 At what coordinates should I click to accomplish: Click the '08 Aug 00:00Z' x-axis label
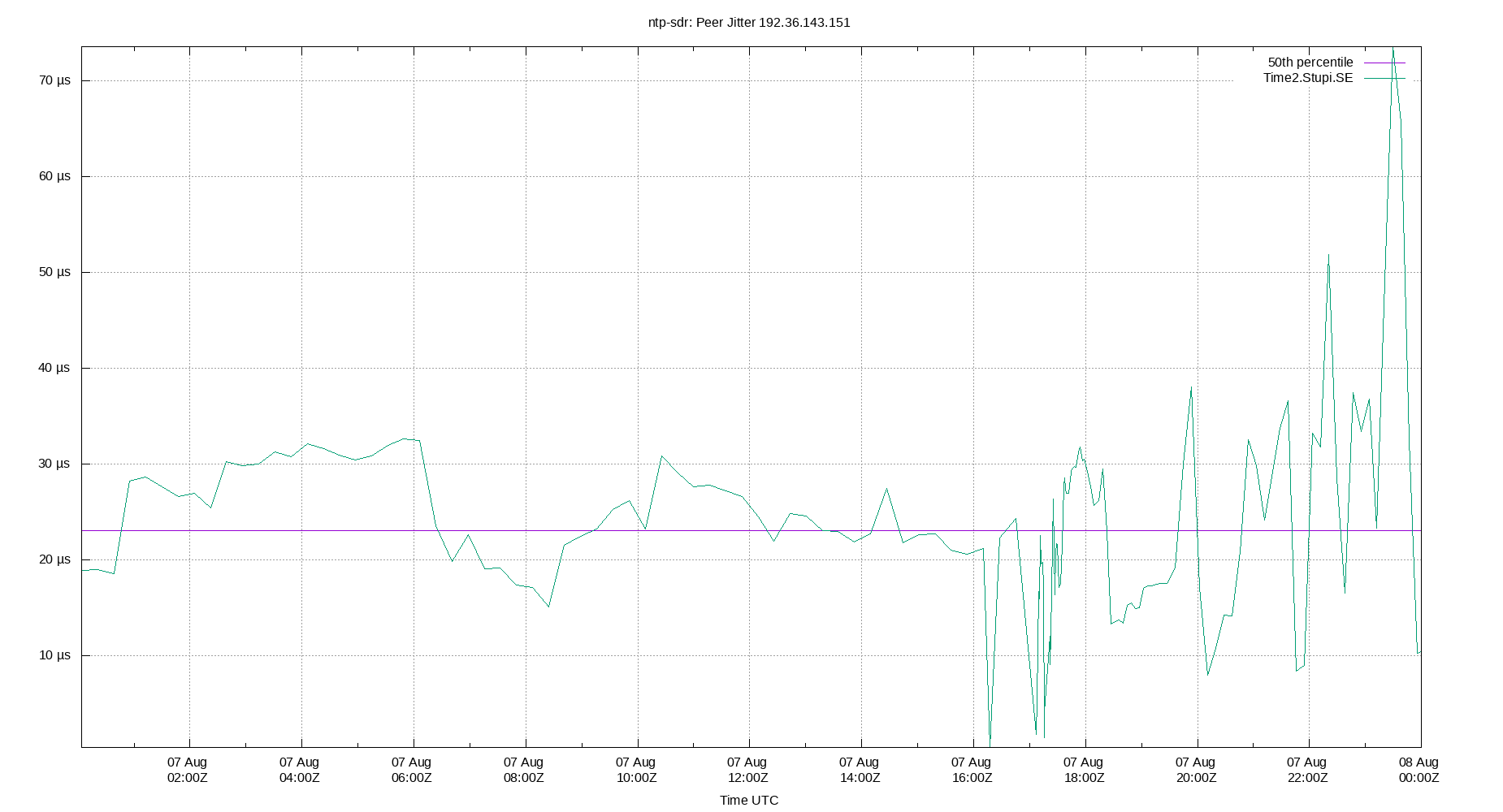click(1419, 770)
